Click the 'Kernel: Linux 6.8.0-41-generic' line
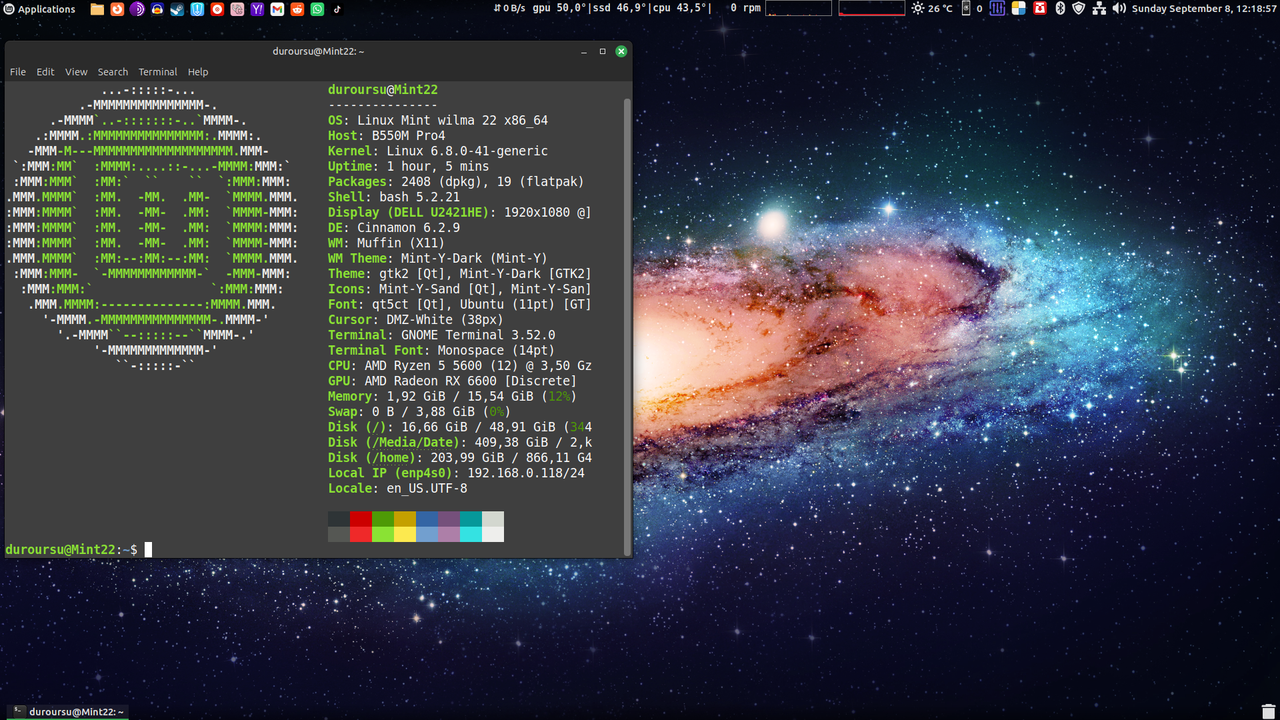This screenshot has width=1280, height=720. tap(438, 151)
